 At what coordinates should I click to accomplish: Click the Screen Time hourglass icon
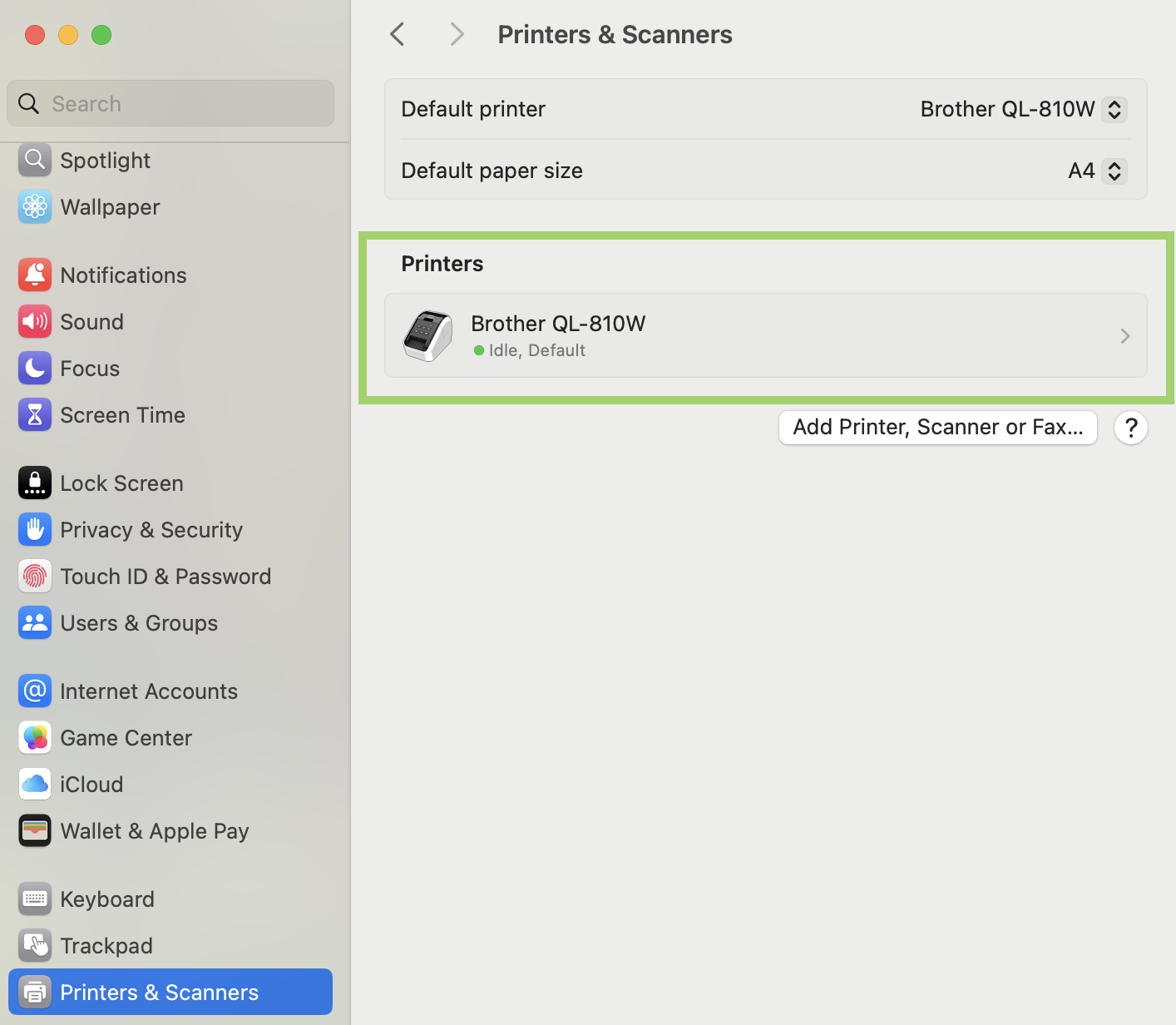[x=34, y=414]
